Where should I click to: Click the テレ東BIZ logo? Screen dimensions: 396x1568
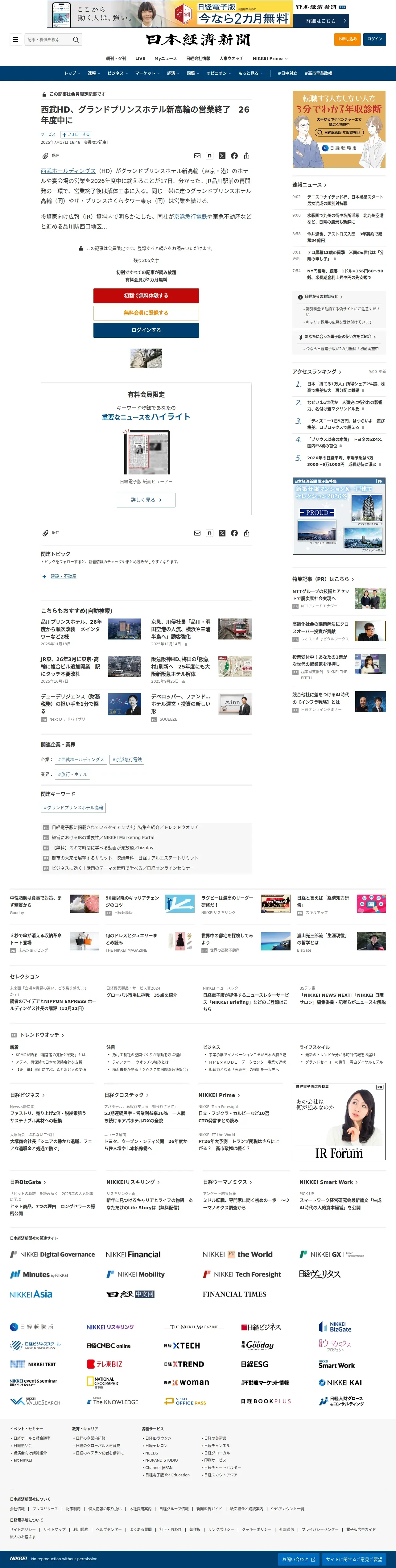coord(105,1365)
